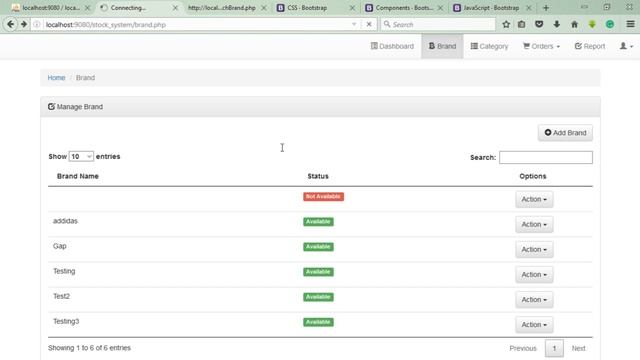Click the Showing 1 to 6 entries text
The height and width of the screenshot is (360, 640).
(89, 348)
